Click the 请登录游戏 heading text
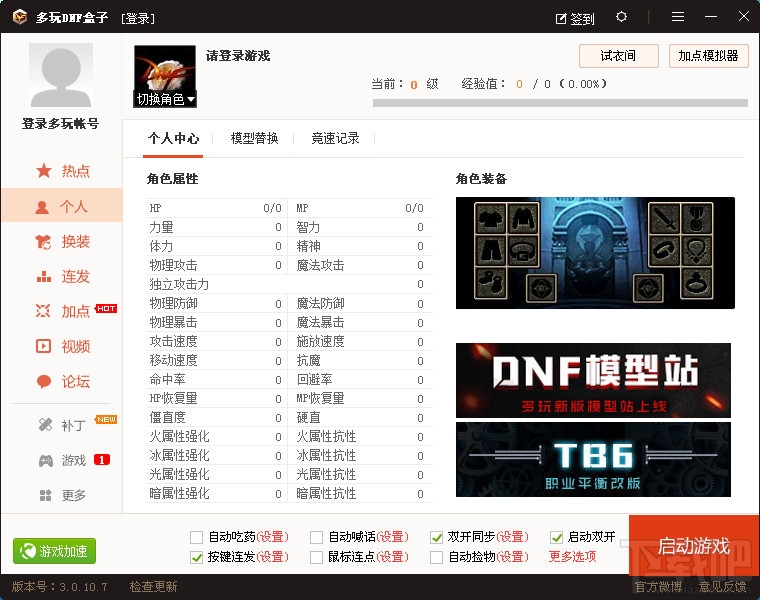Image resolution: width=760 pixels, height=600 pixels. click(x=238, y=56)
